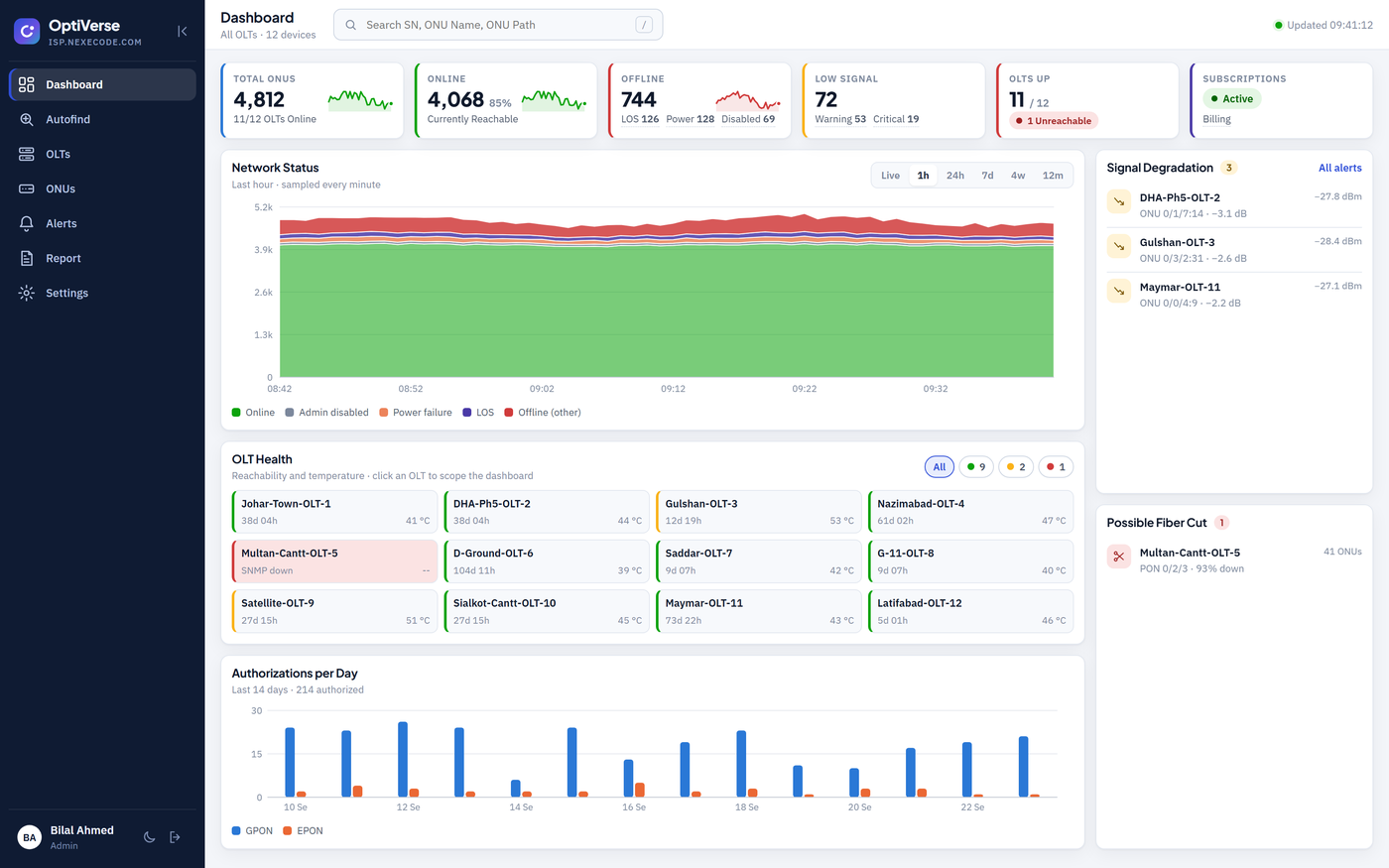Toggle the Power failure legend series
The image size is (1389, 868).
click(x=416, y=413)
